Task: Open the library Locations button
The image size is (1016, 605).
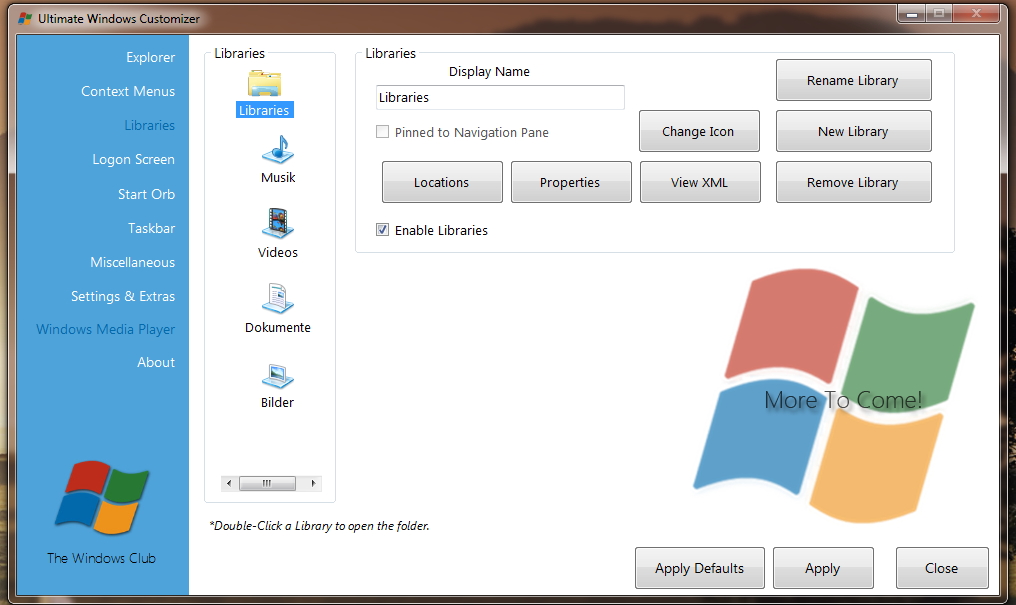Action: pyautogui.click(x=442, y=182)
